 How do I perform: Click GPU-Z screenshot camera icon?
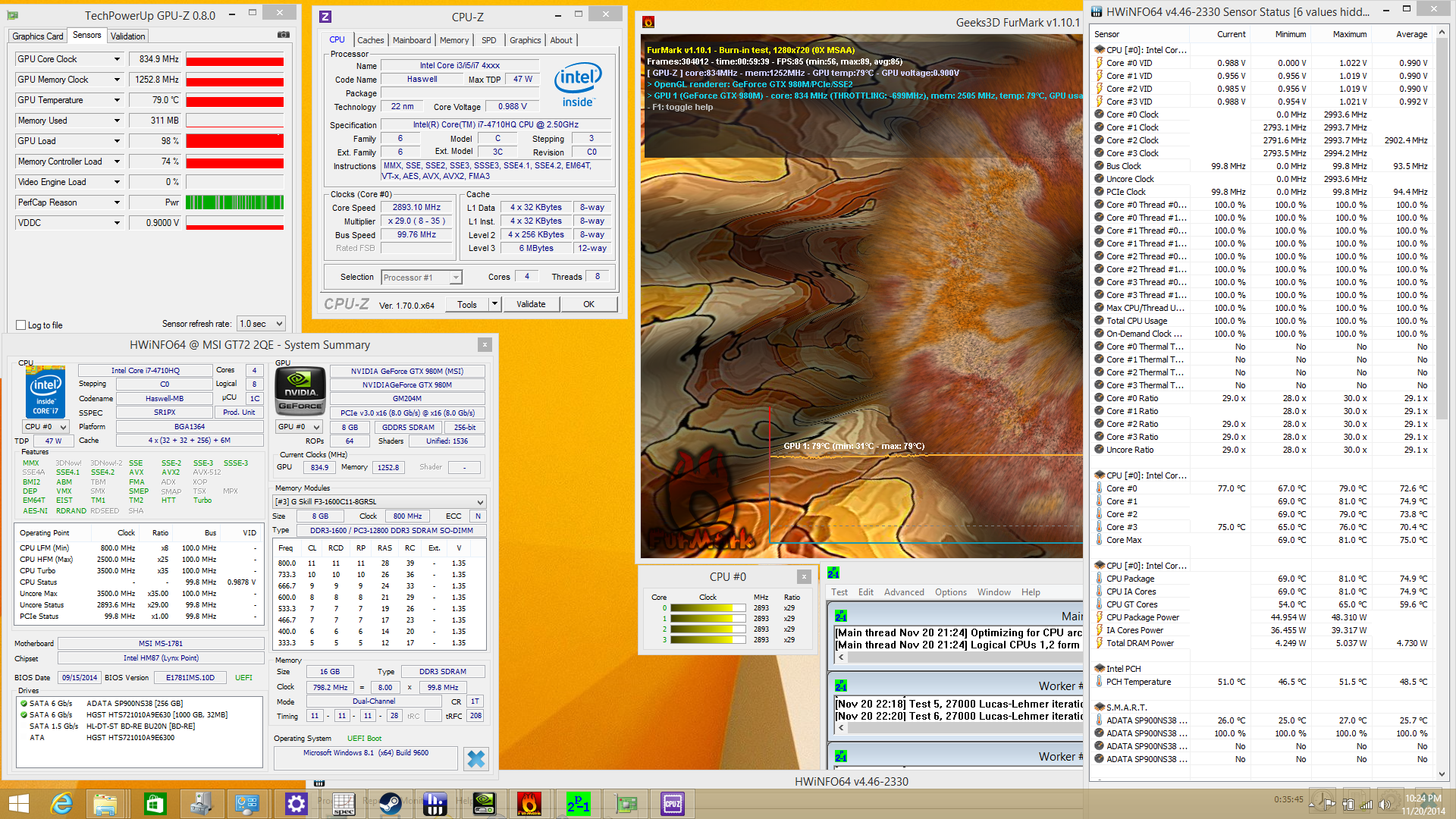pyautogui.click(x=283, y=35)
